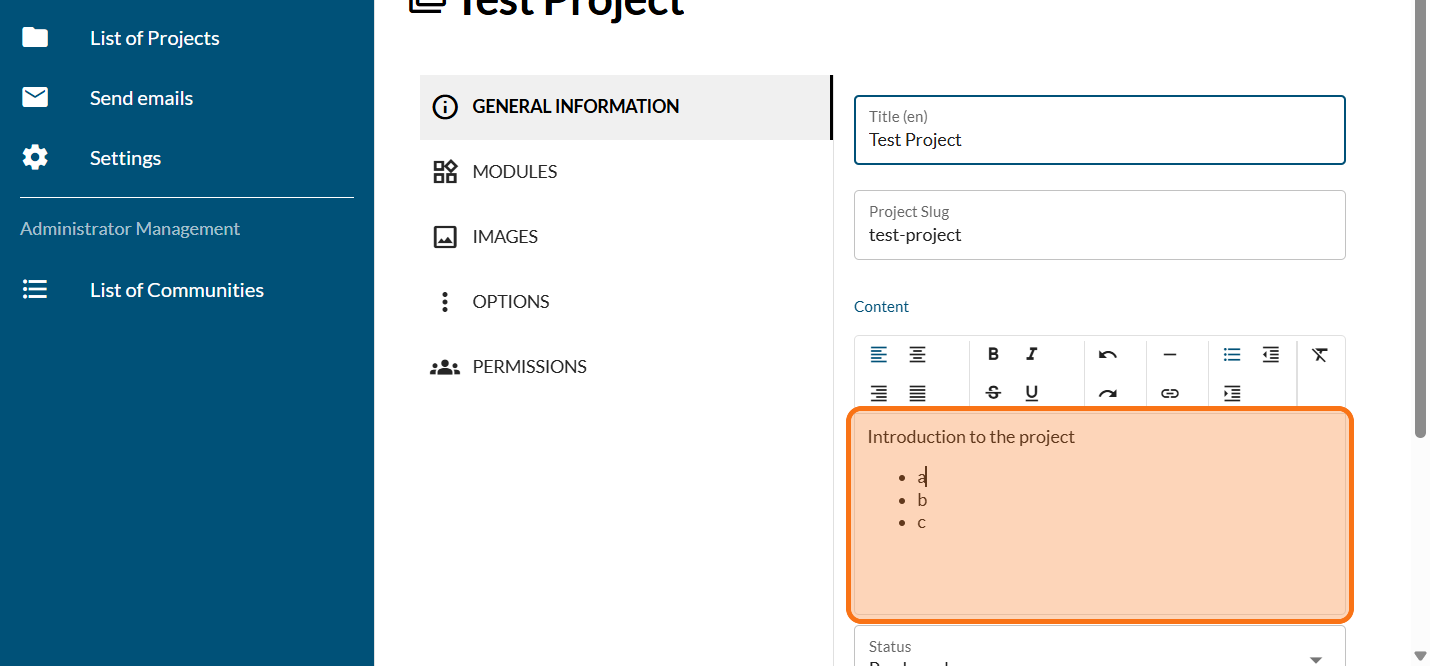Switch to the Permissions tab
1430x666 pixels.
click(529, 367)
